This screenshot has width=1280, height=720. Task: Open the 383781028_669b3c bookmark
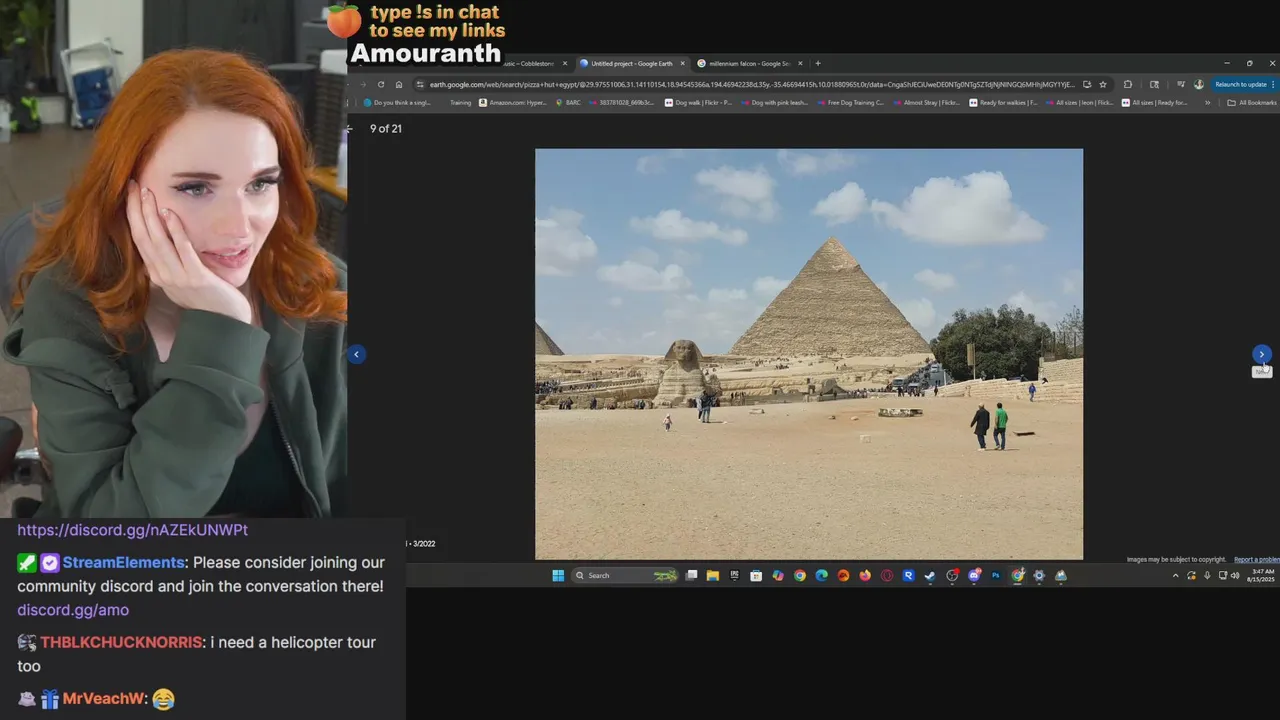(622, 102)
